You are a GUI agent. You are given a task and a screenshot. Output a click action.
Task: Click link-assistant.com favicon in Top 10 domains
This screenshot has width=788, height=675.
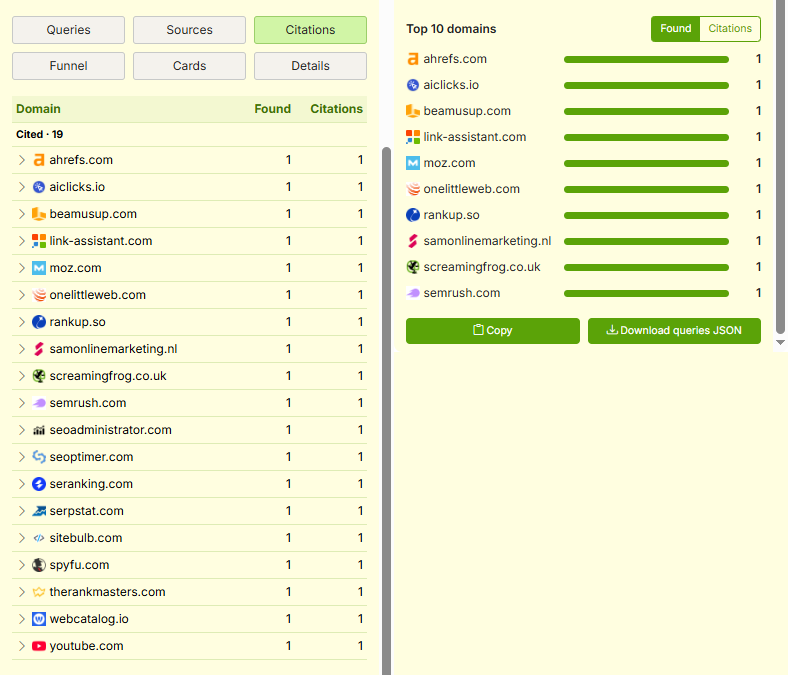413,137
